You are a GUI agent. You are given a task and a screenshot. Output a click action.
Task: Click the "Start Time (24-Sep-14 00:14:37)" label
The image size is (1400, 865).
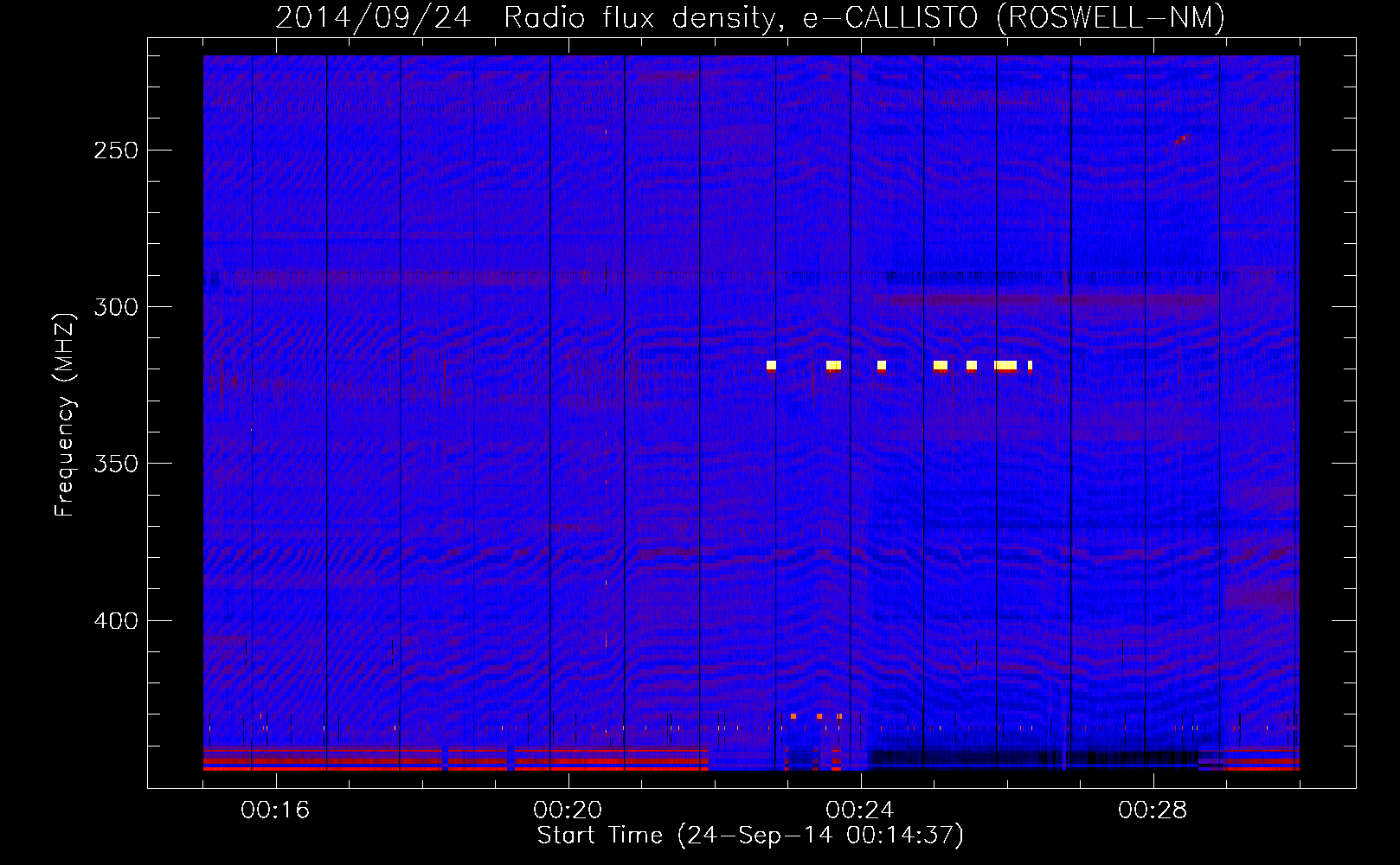(x=750, y=836)
